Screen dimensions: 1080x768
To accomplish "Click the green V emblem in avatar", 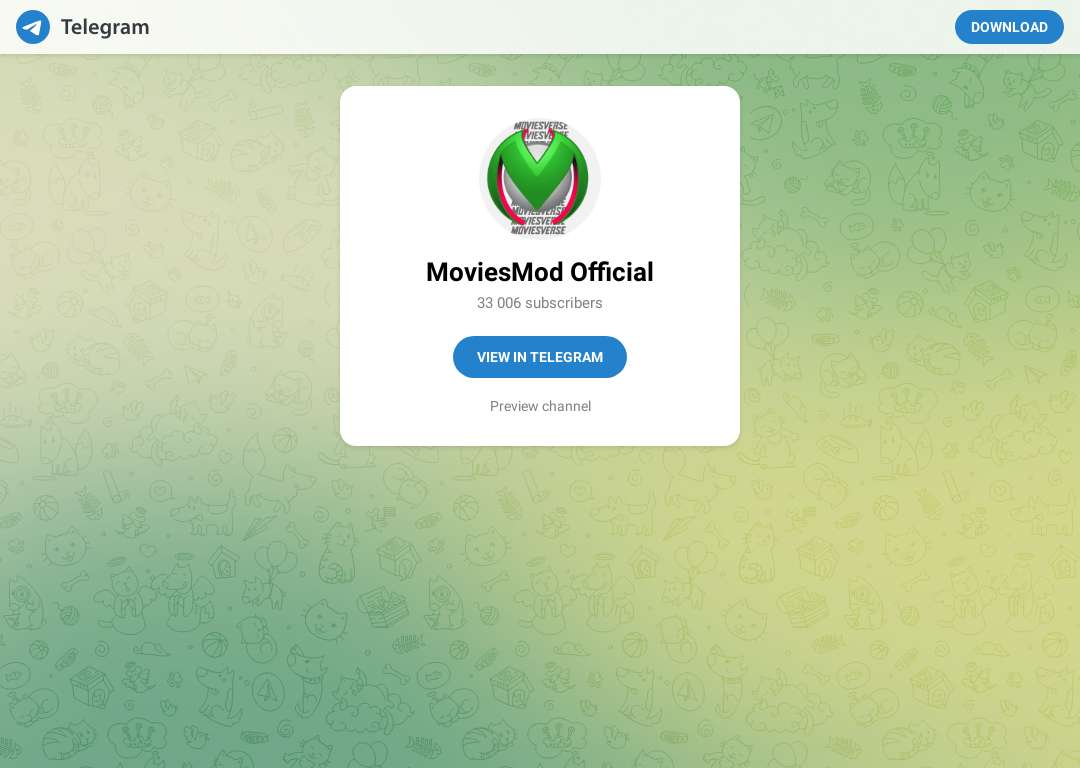I will click(538, 172).
